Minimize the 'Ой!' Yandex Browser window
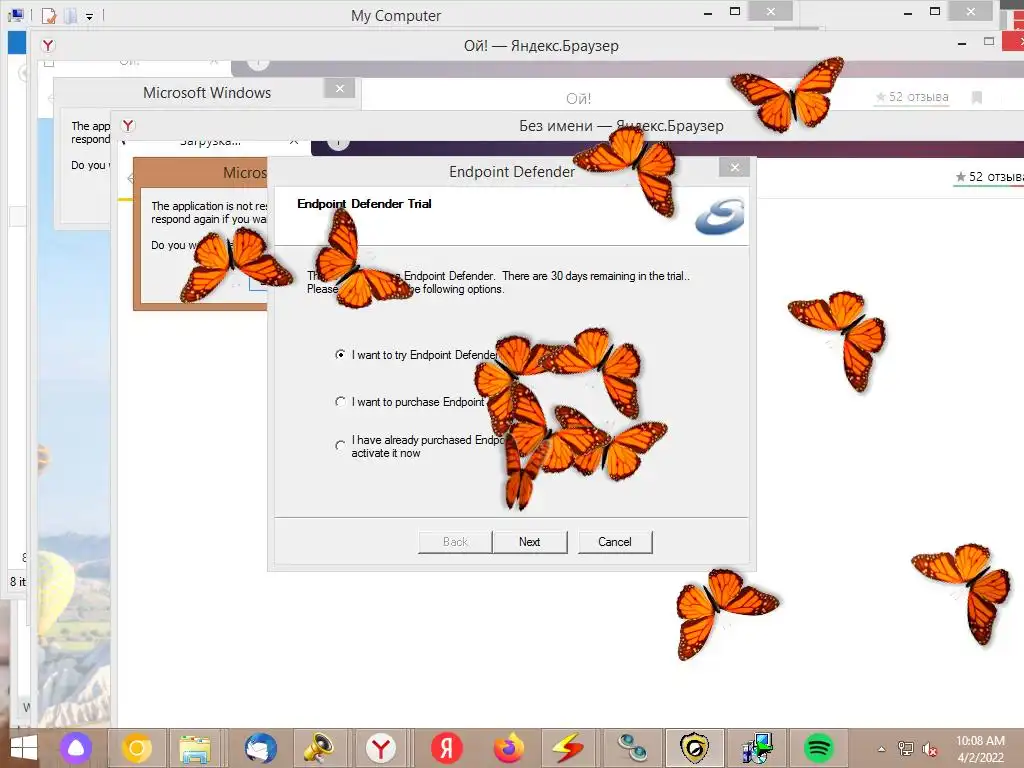The image size is (1024, 768). coord(961,44)
